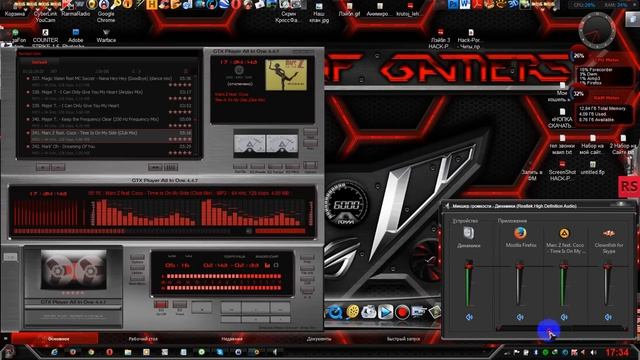This screenshot has width=640, height=360.
Task: Open the Наш клан.jpg desktop file
Action: 319,13
